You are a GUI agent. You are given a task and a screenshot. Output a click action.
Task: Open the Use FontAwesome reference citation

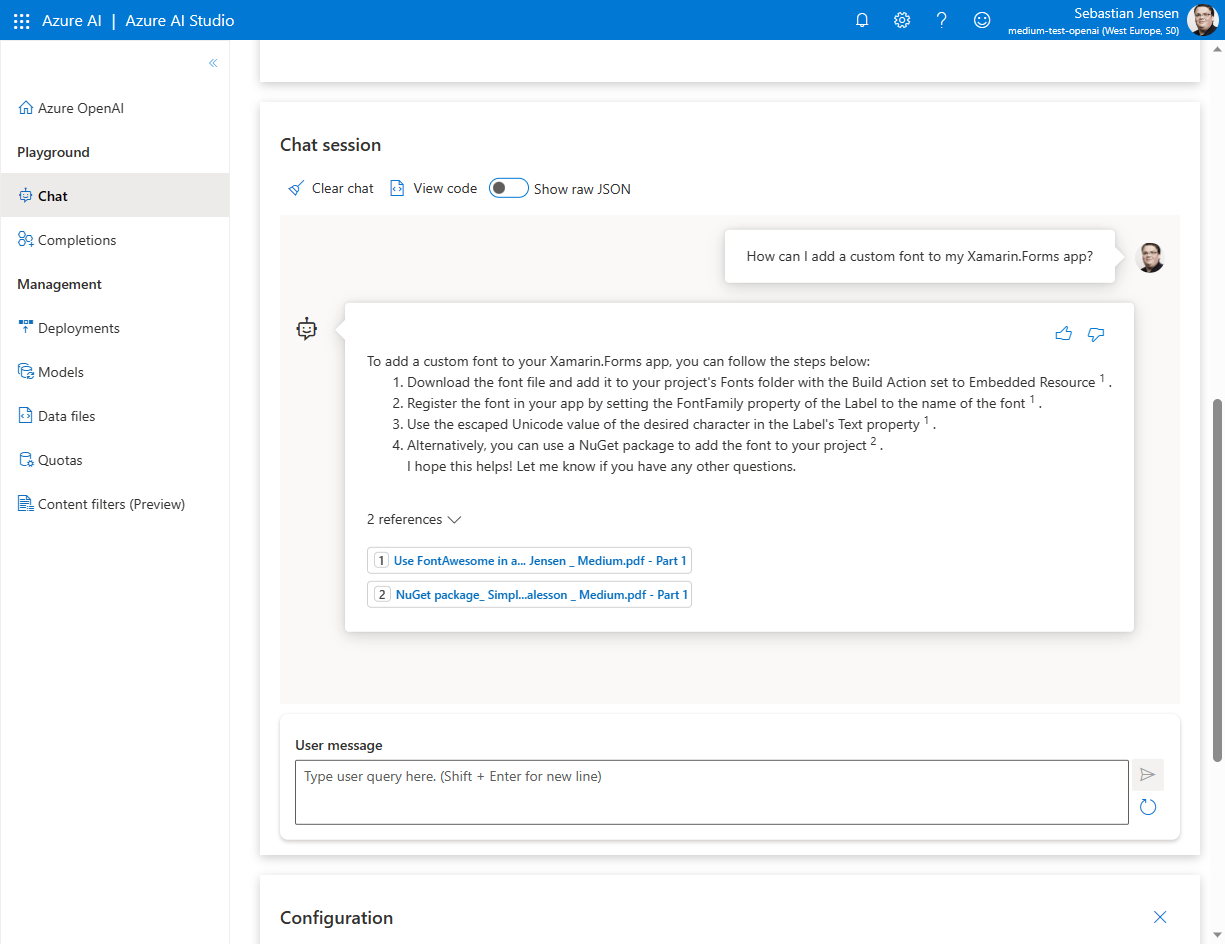[x=529, y=561]
